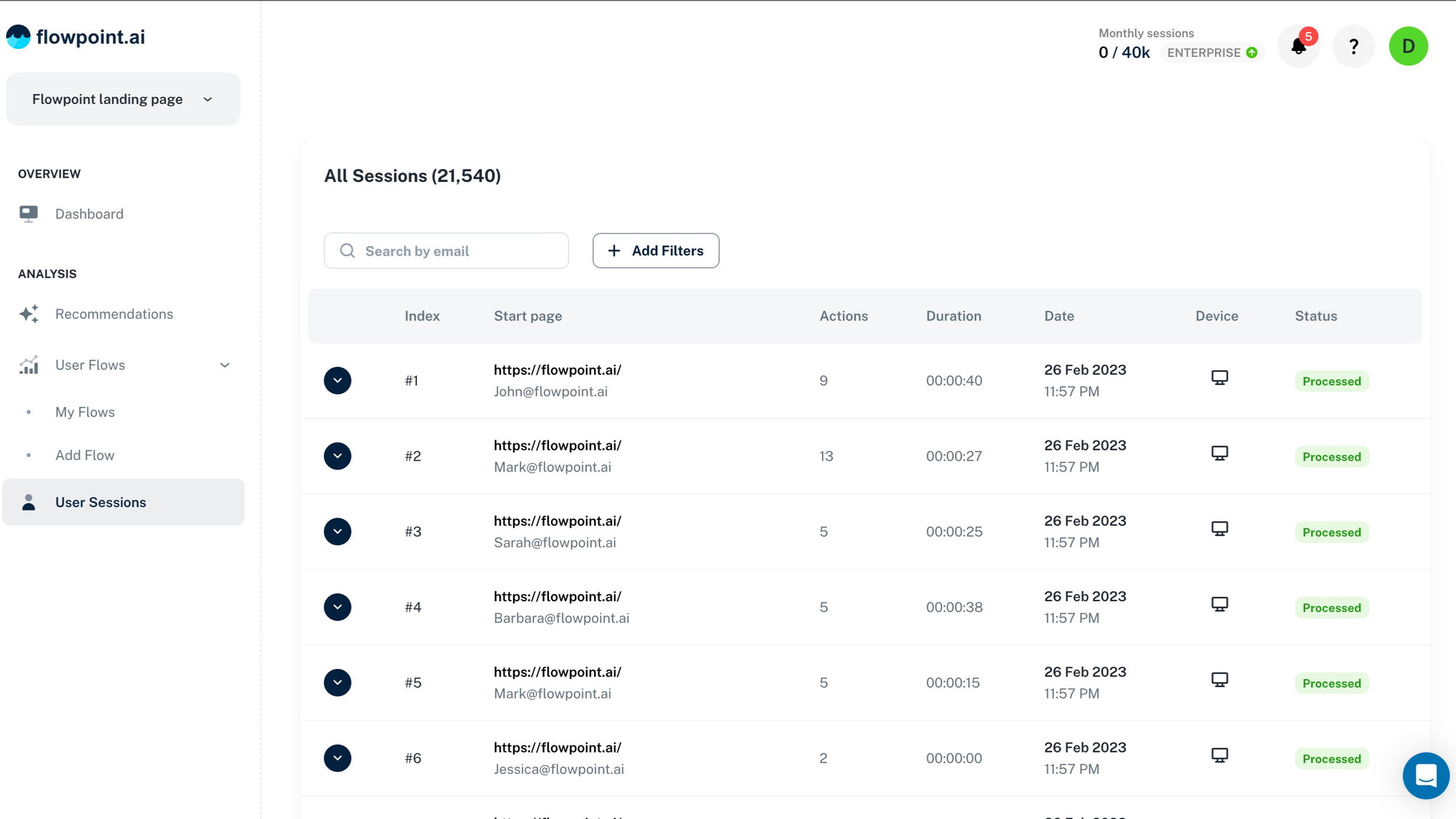Click the desktop device icon for session #4
This screenshot has width=1456, height=819.
pyautogui.click(x=1219, y=604)
